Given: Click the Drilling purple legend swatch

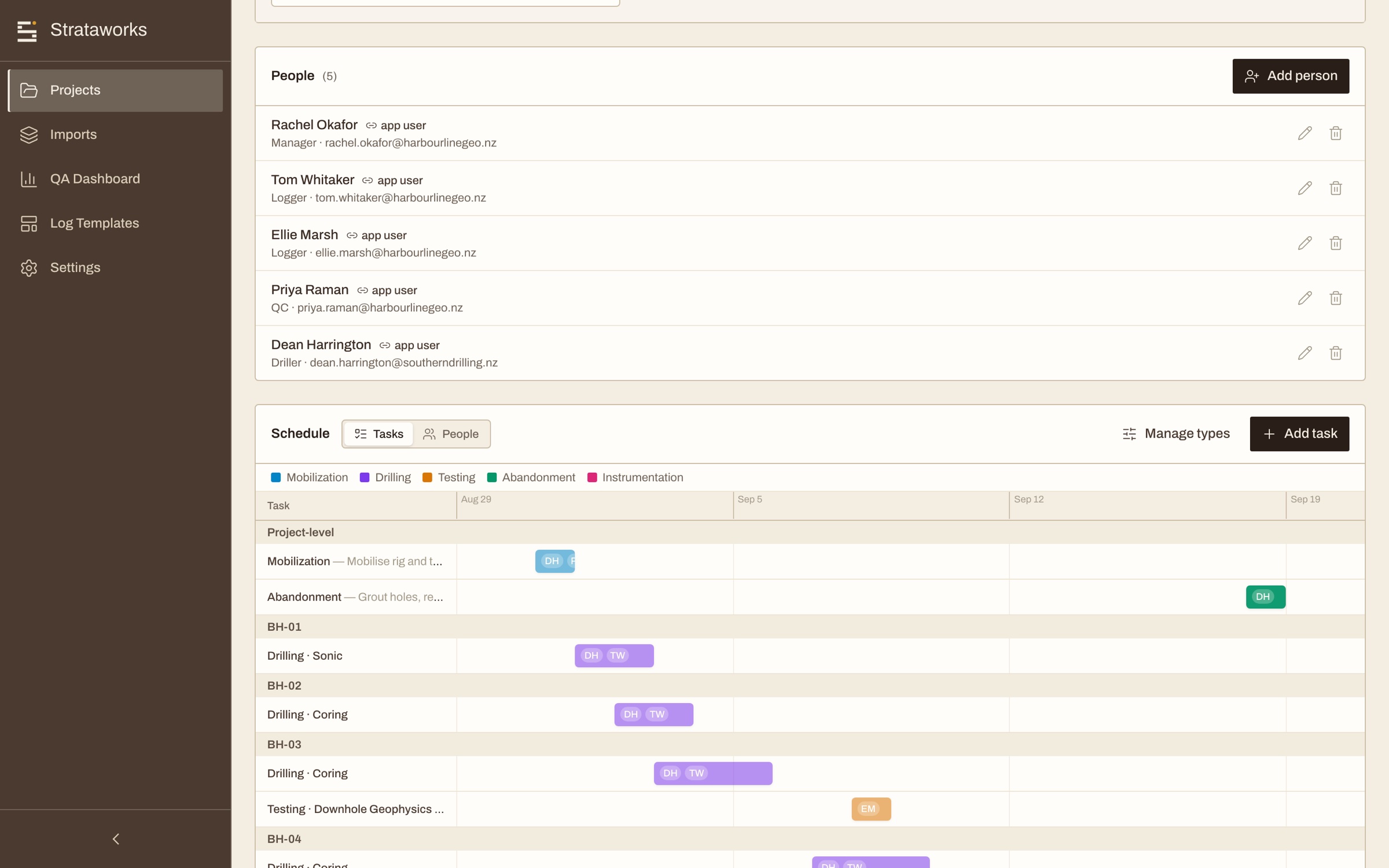Looking at the screenshot, I should [x=365, y=477].
